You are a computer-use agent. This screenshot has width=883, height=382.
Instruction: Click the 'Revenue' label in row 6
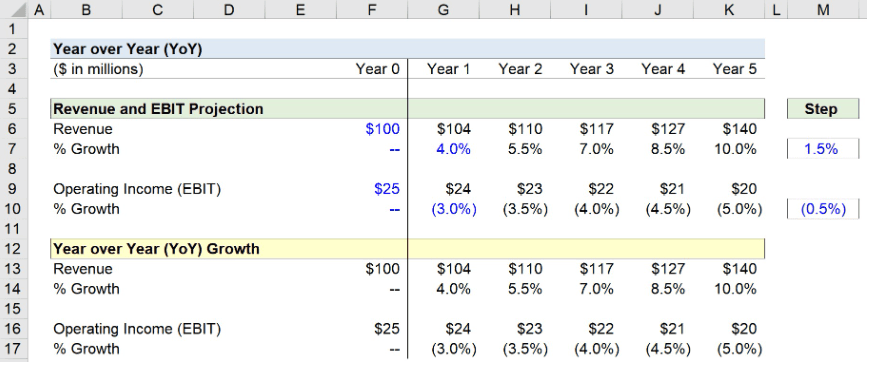[83, 129]
